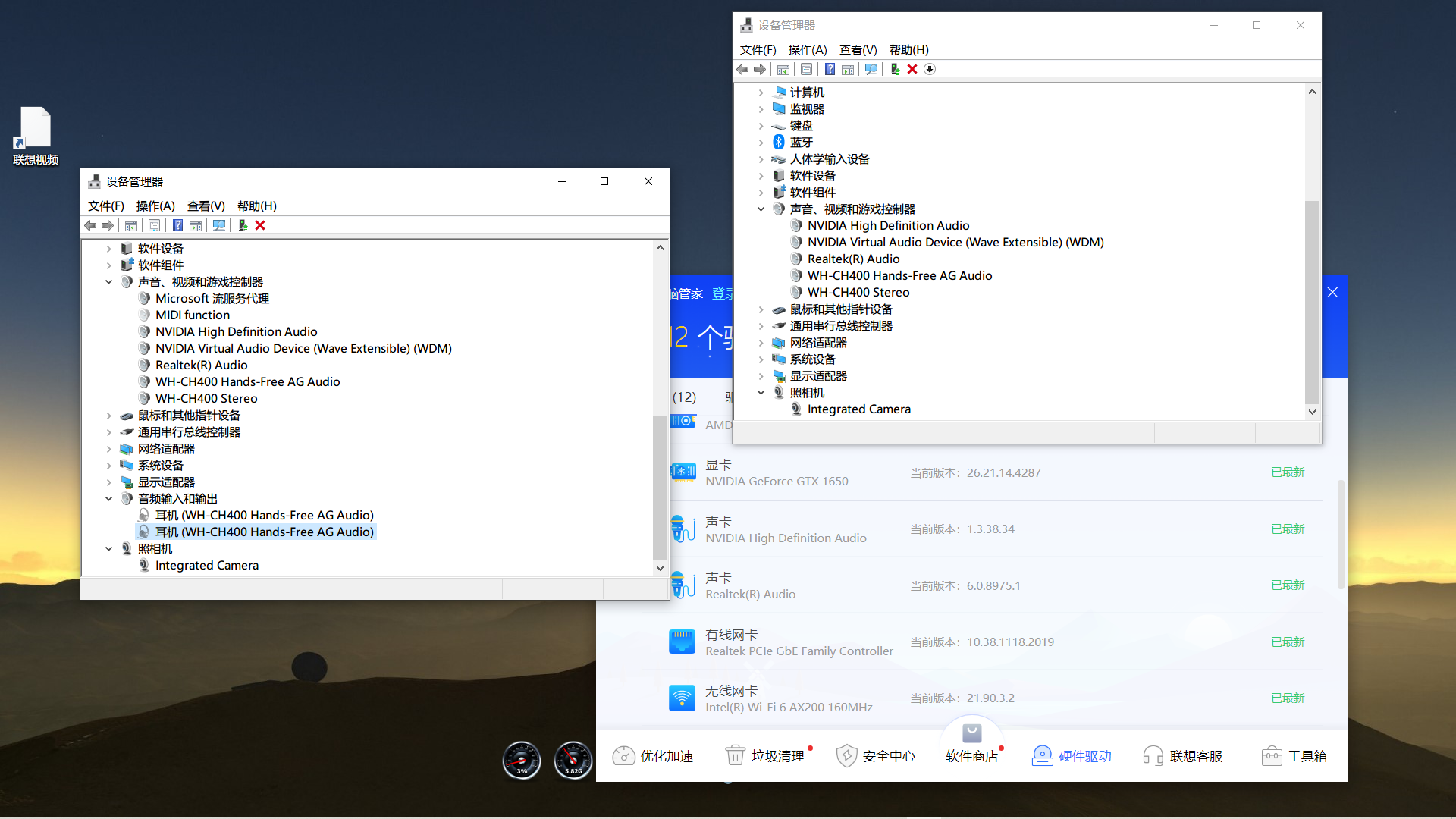This screenshot has width=1456, height=819.
Task: Select Realtek(R) Audio in left Device Manager
Action: [202, 366]
